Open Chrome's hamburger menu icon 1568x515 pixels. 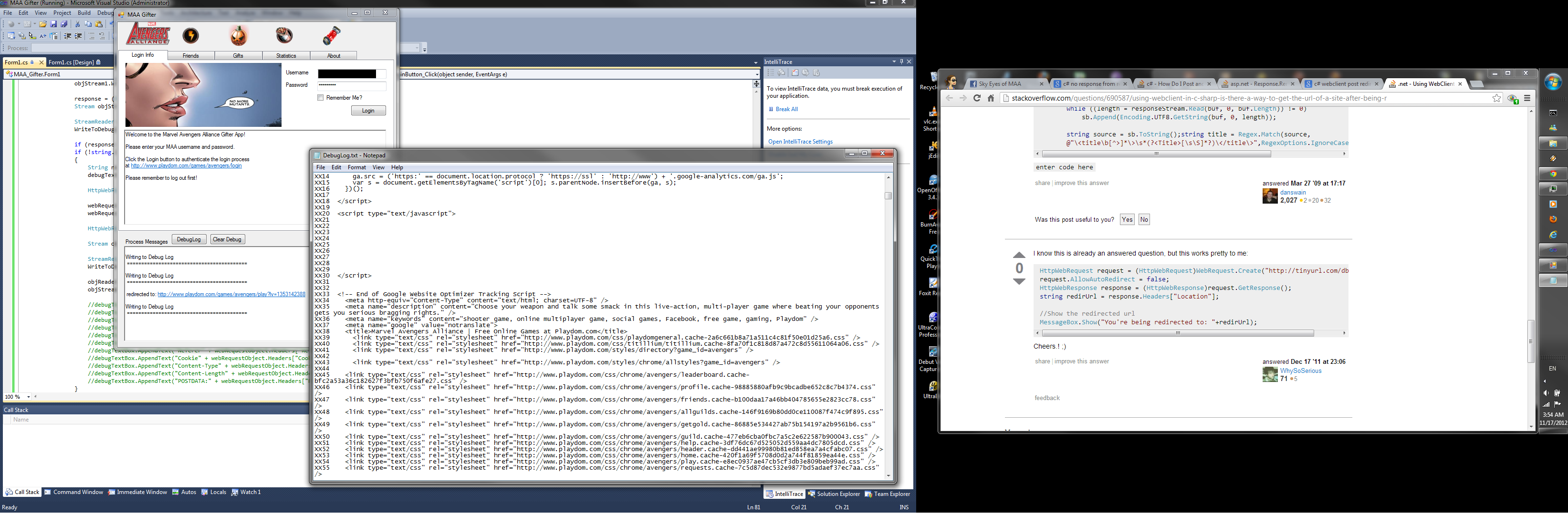pos(1526,99)
